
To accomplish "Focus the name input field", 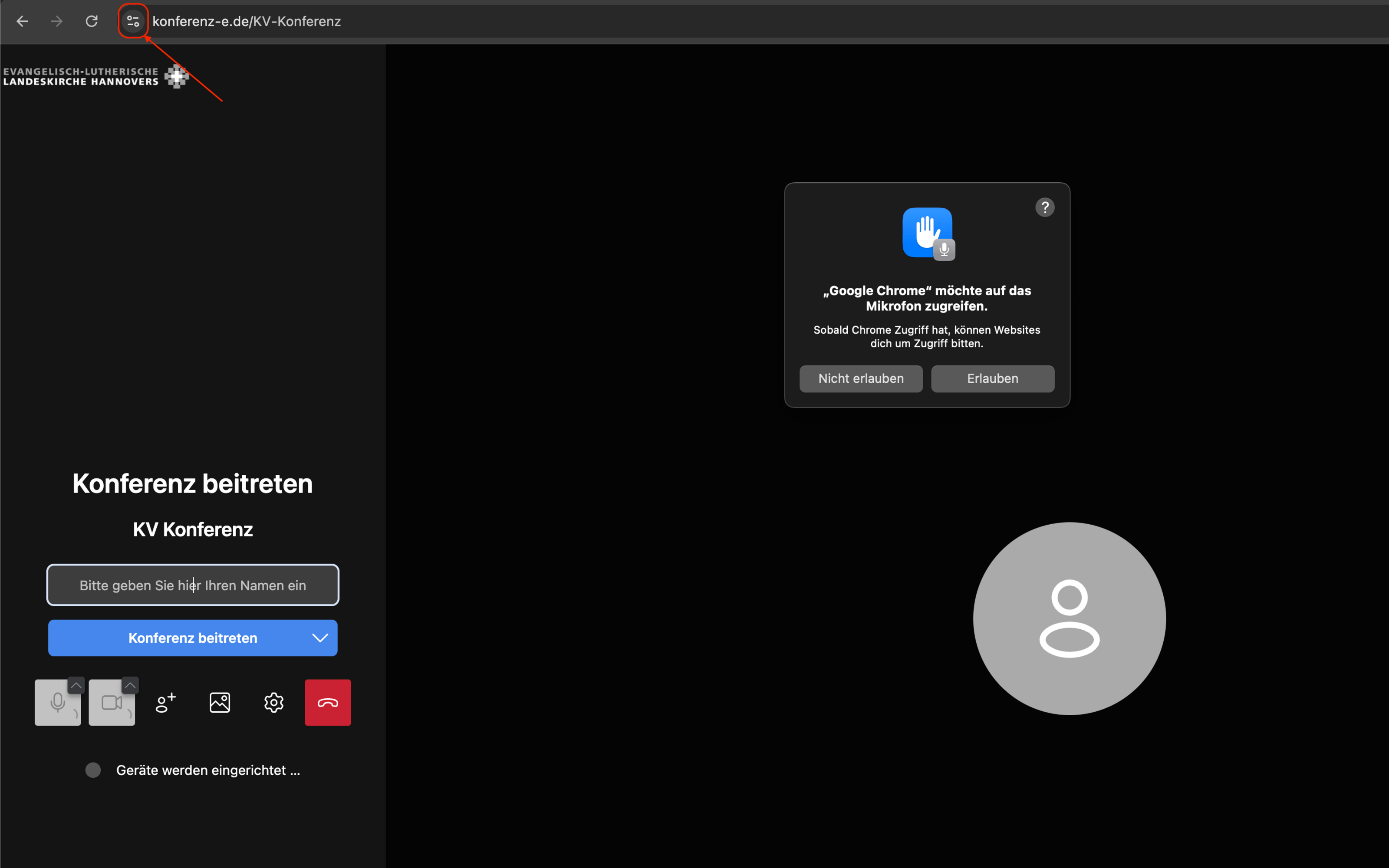I will click(x=193, y=585).
